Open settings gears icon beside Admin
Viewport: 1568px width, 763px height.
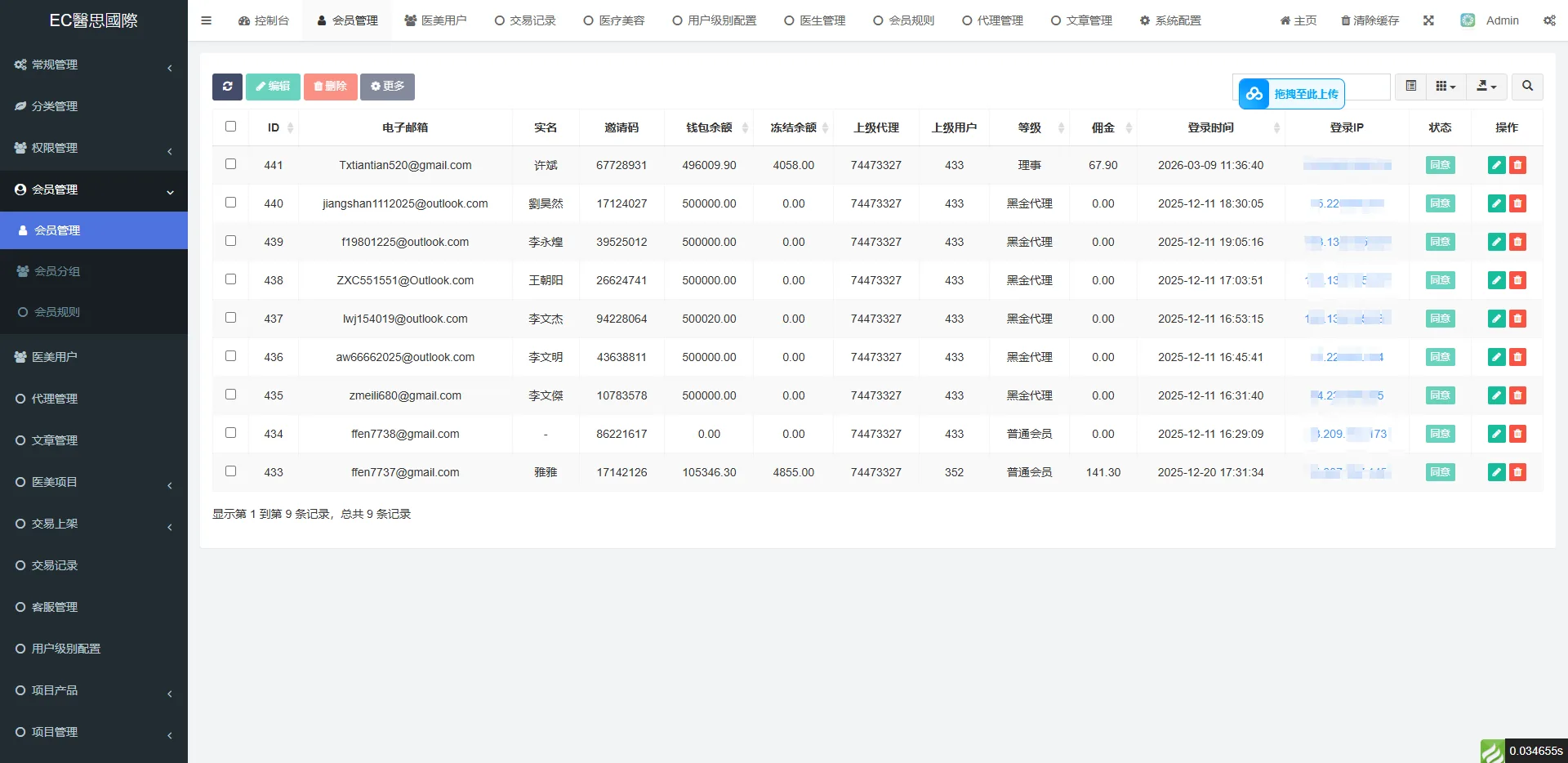coord(1549,20)
